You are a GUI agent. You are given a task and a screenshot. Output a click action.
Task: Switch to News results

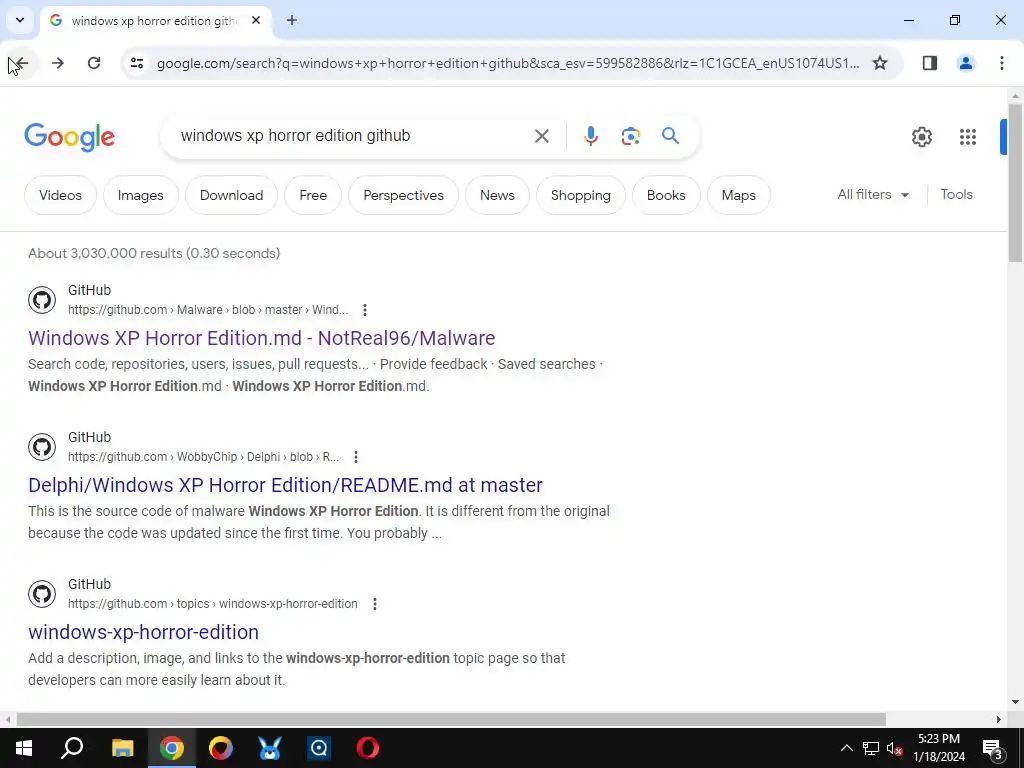point(497,195)
